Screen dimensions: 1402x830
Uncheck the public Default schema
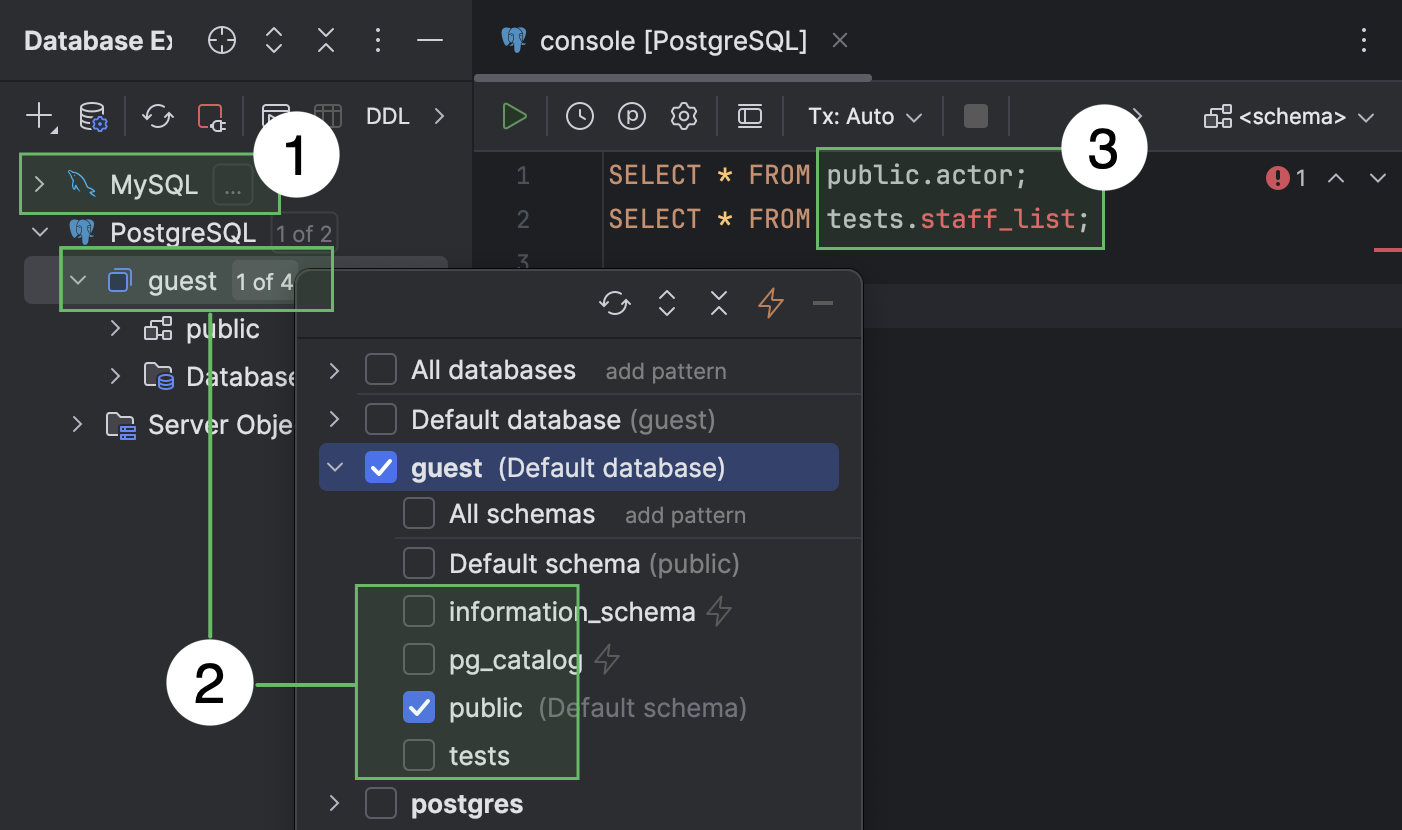tap(419, 707)
